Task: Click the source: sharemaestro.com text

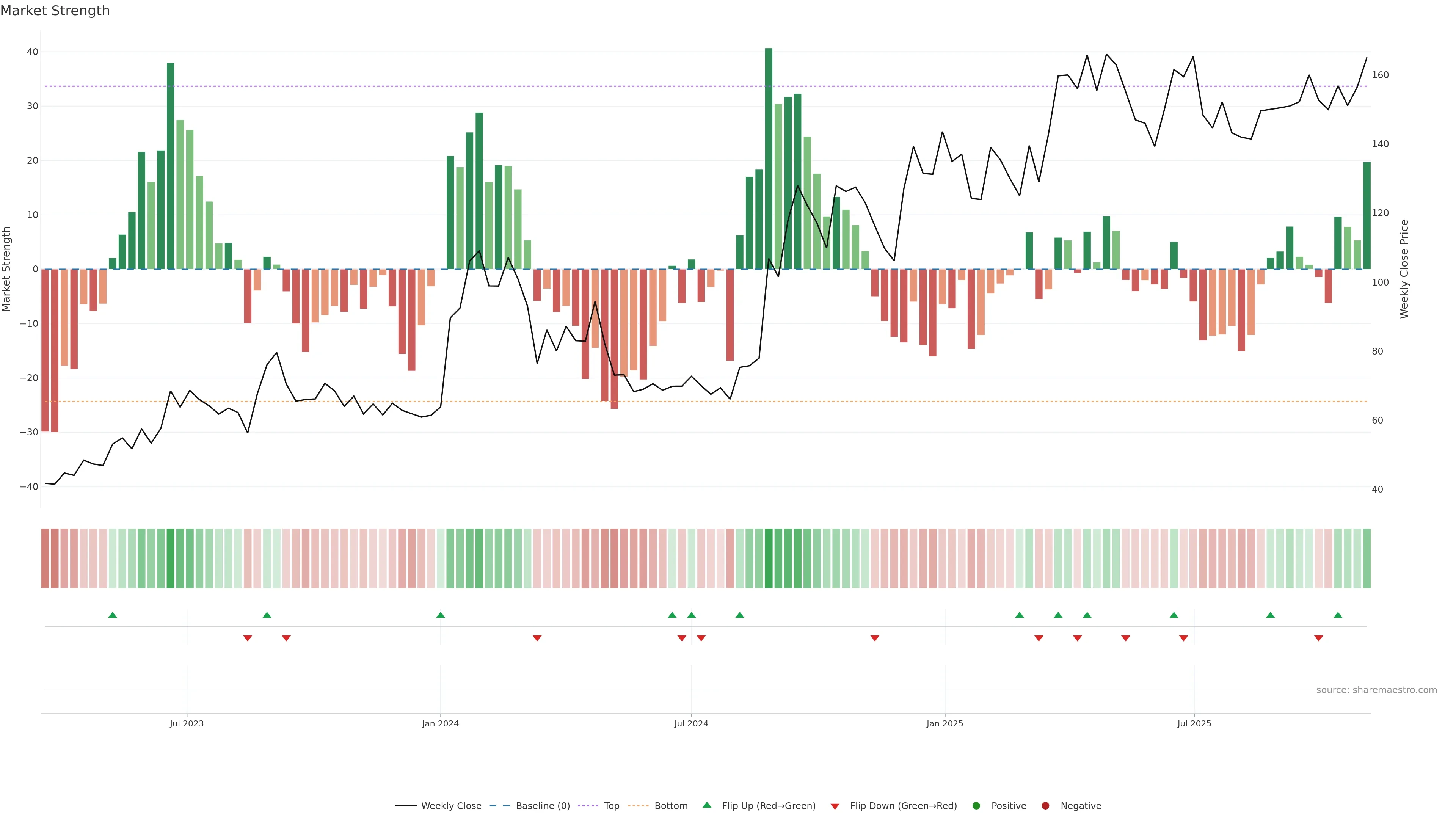Action: [x=1376, y=690]
